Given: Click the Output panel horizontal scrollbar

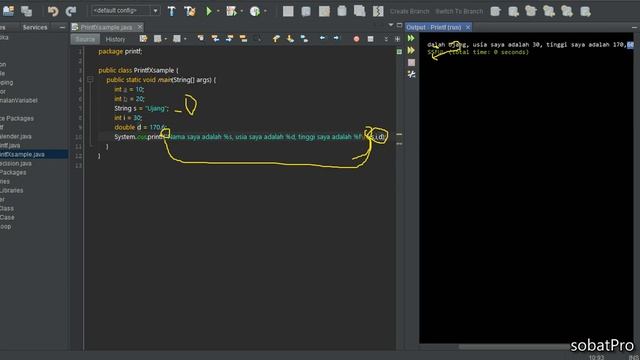Looking at the screenshot, I should (x=545, y=347).
